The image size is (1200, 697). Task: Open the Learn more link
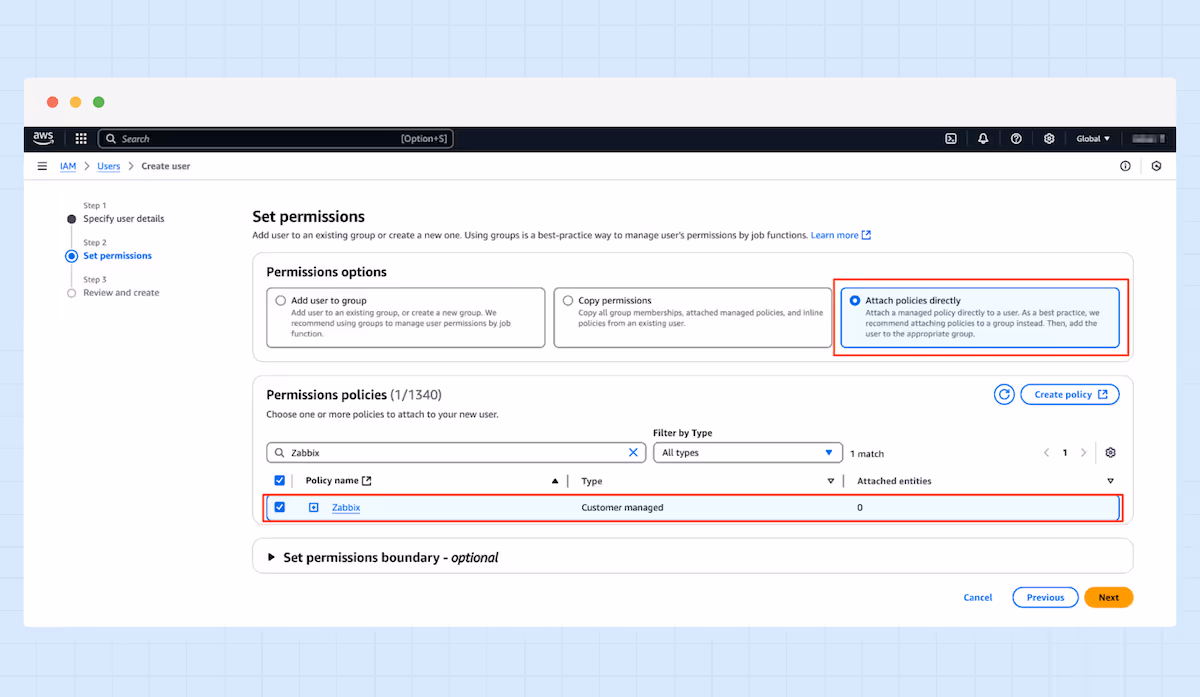[x=840, y=235]
